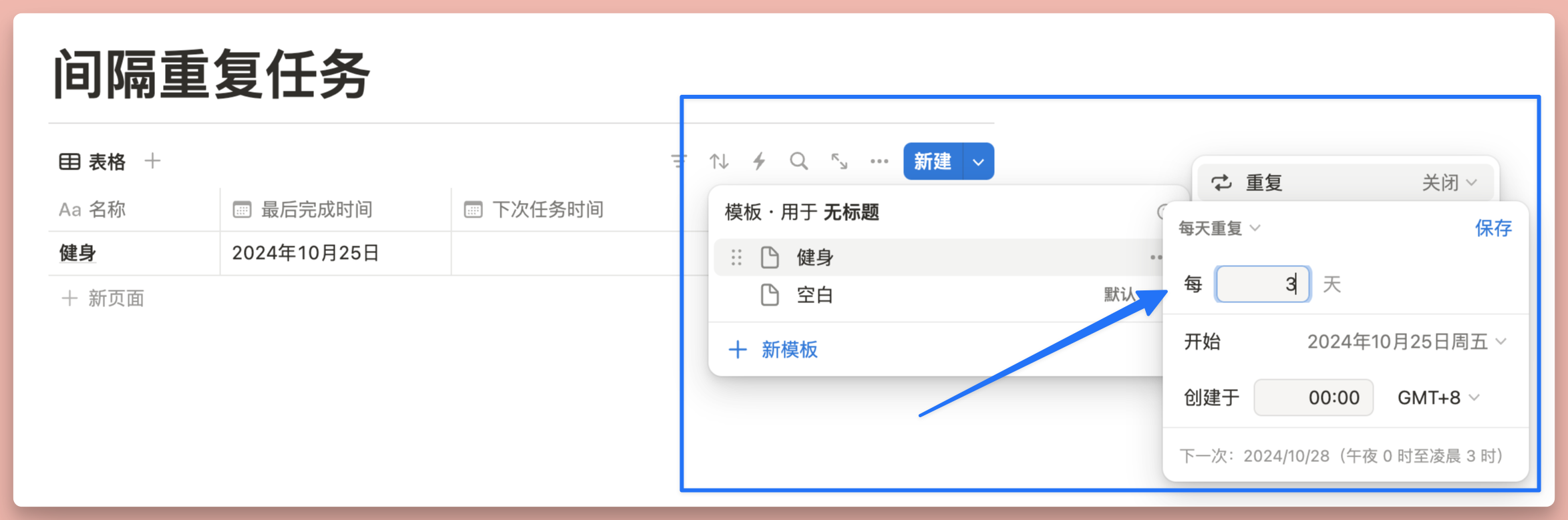
Task: Click the expand full-page arrows icon
Action: (x=839, y=161)
